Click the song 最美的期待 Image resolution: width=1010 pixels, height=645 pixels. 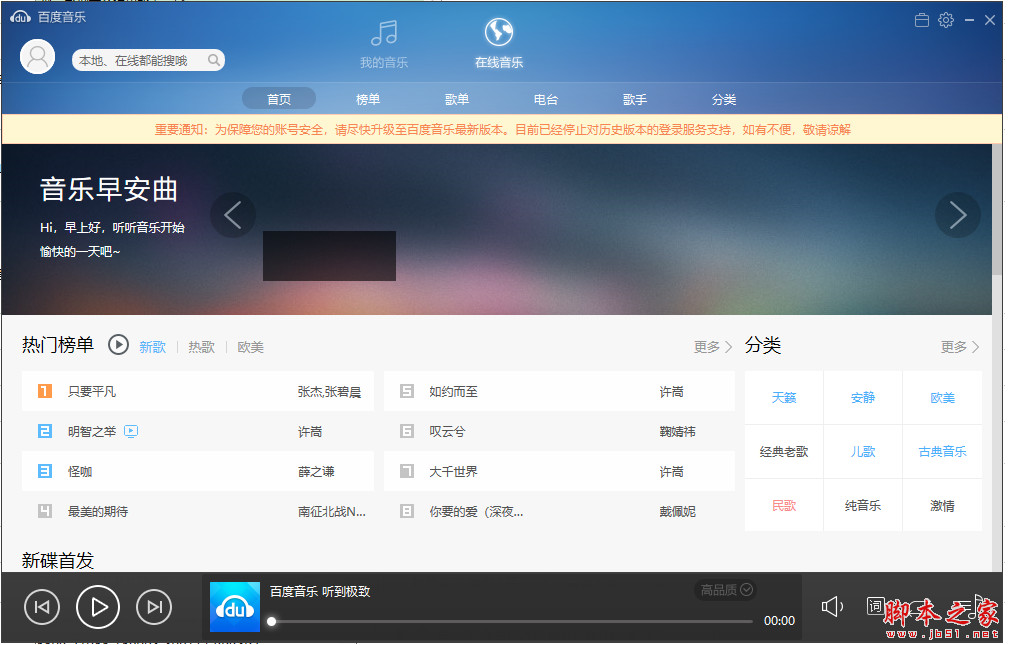[x=98, y=512]
